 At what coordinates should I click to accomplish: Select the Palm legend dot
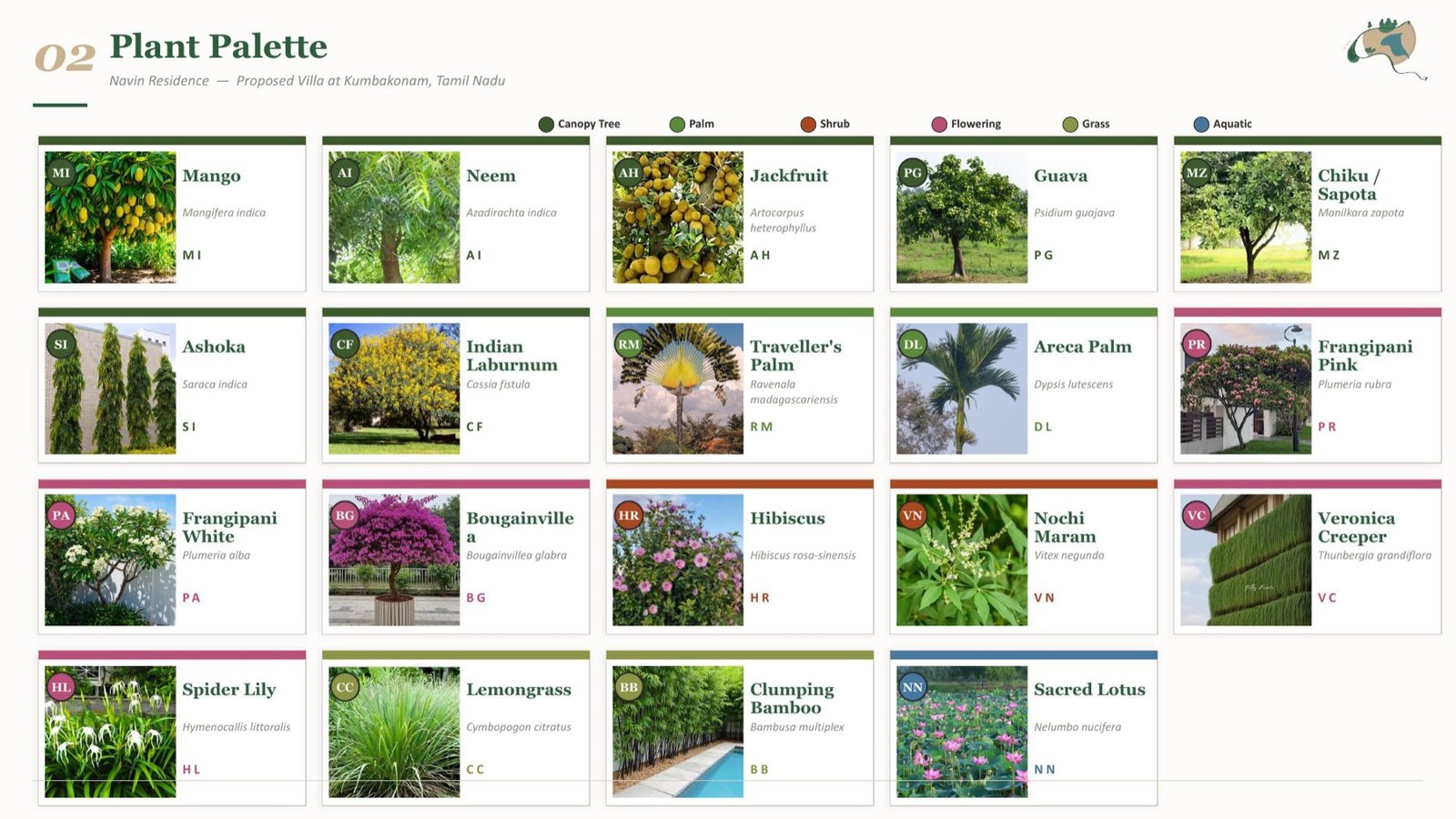point(677,124)
